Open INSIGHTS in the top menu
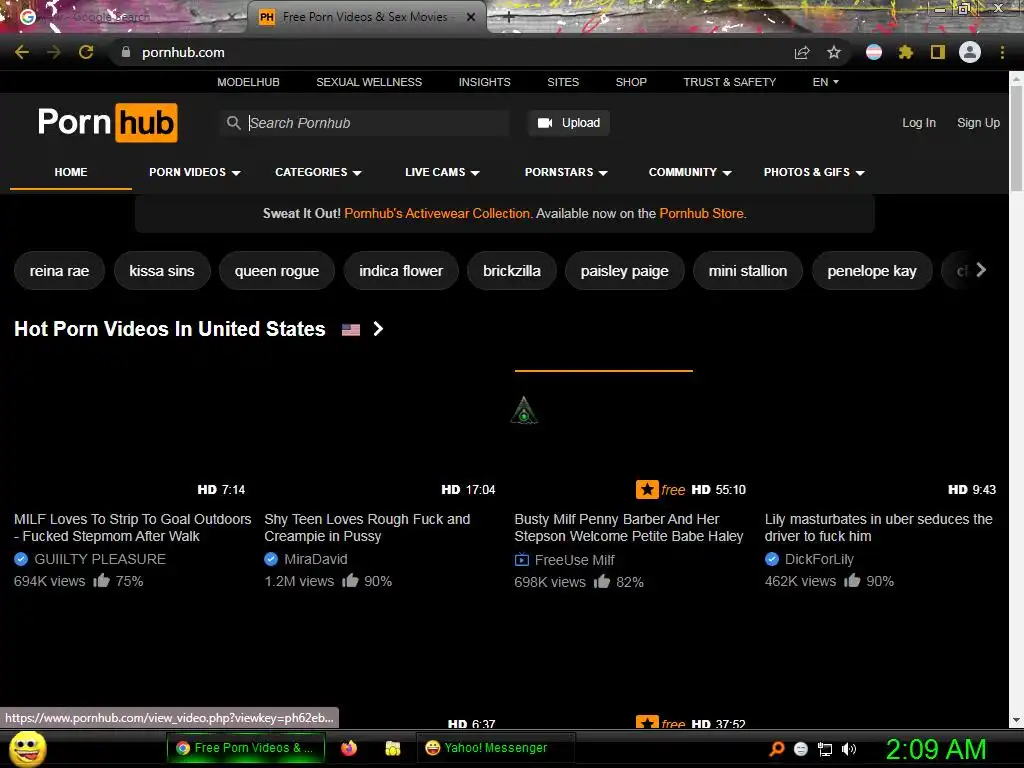Screen dimensions: 1024x768 click(x=485, y=82)
